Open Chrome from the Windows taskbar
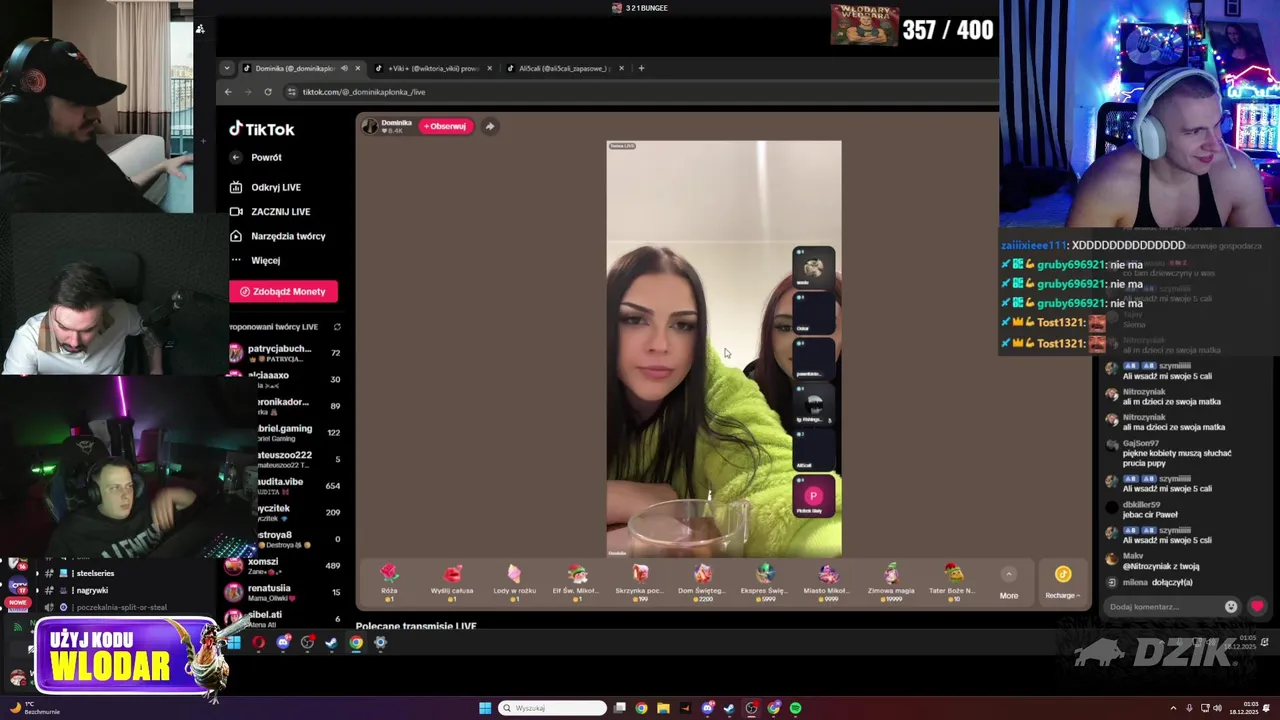The image size is (1280, 720). (641, 708)
